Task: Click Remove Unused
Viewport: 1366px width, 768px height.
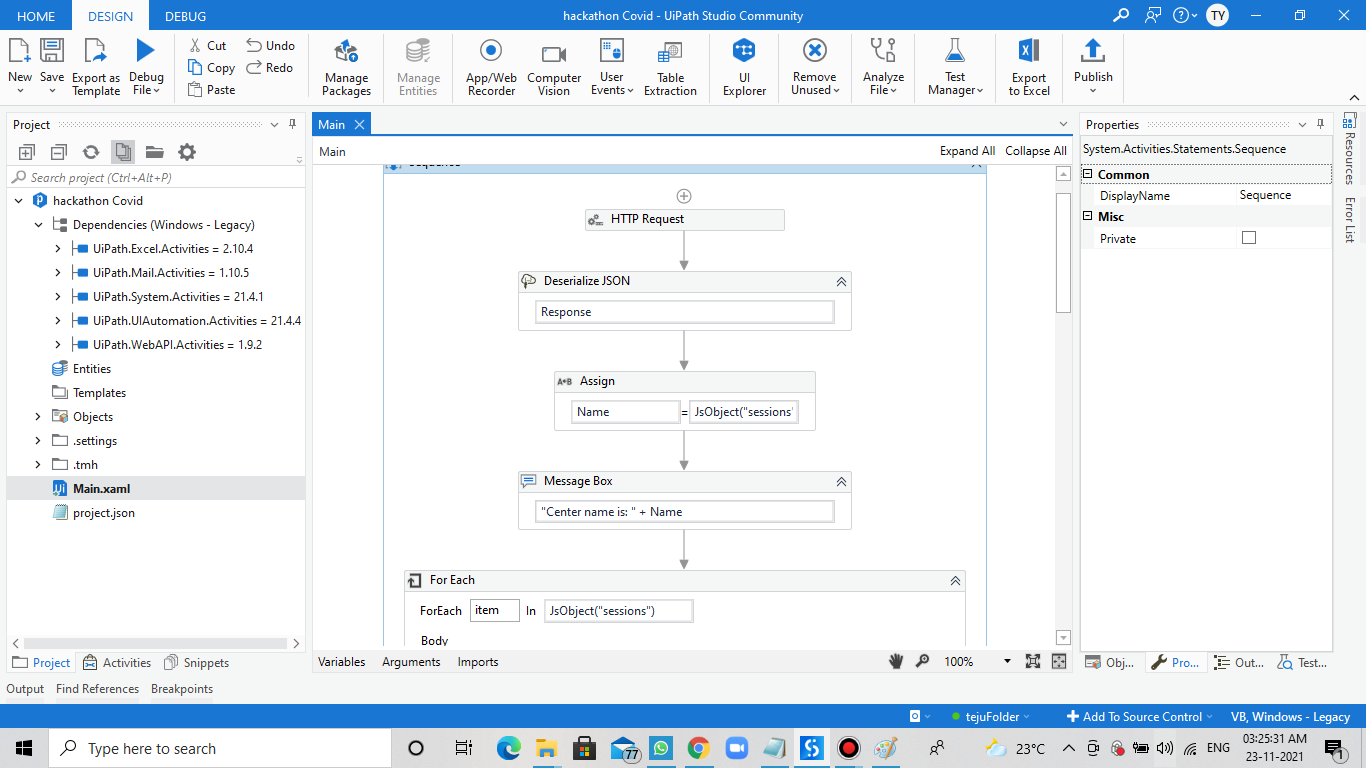Action: click(814, 67)
